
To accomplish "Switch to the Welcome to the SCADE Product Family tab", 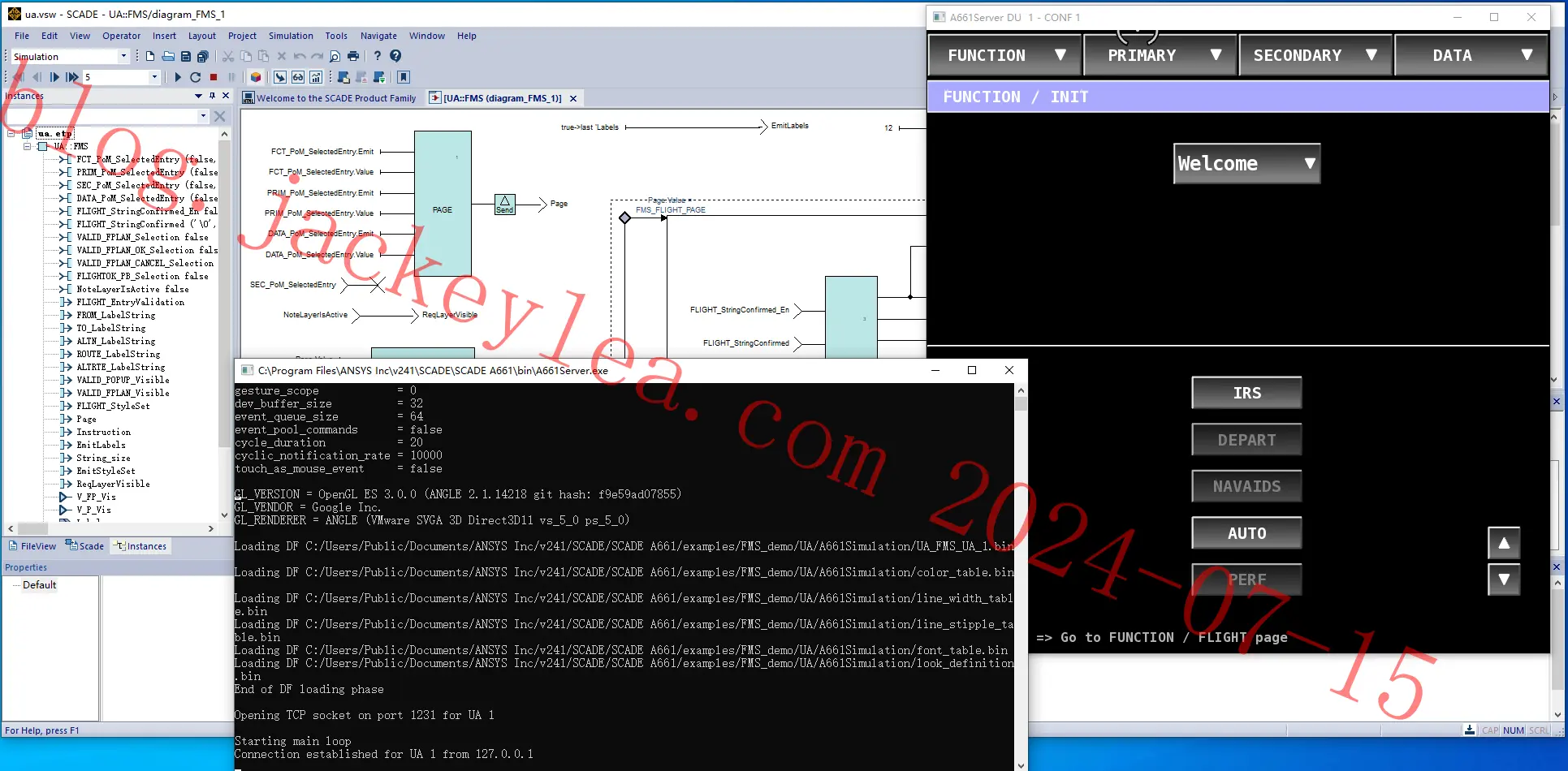I will [x=330, y=98].
